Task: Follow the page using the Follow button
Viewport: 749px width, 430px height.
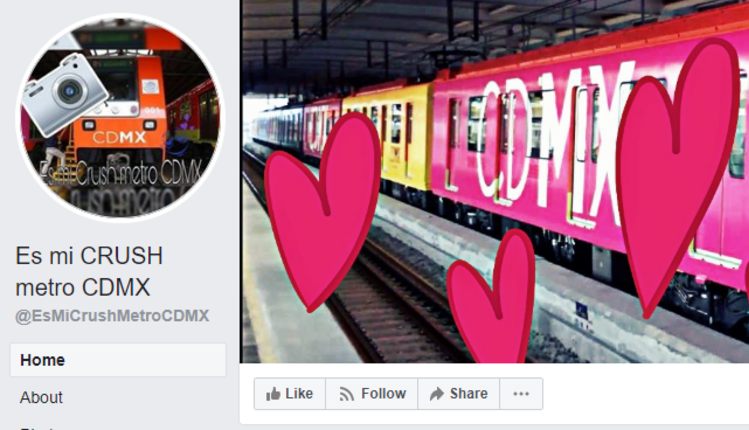Action: click(x=372, y=394)
